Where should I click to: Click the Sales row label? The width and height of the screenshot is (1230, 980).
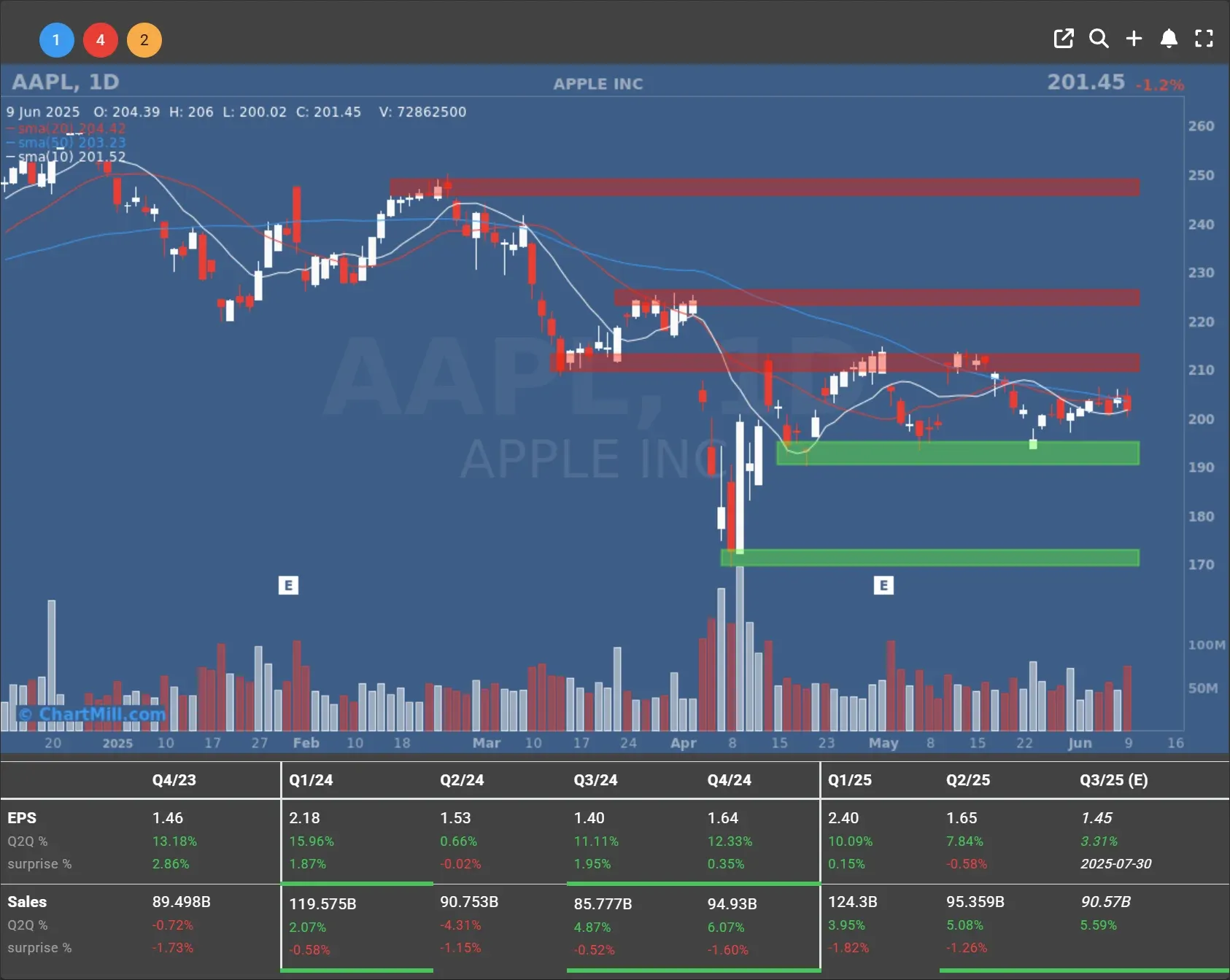(x=27, y=902)
